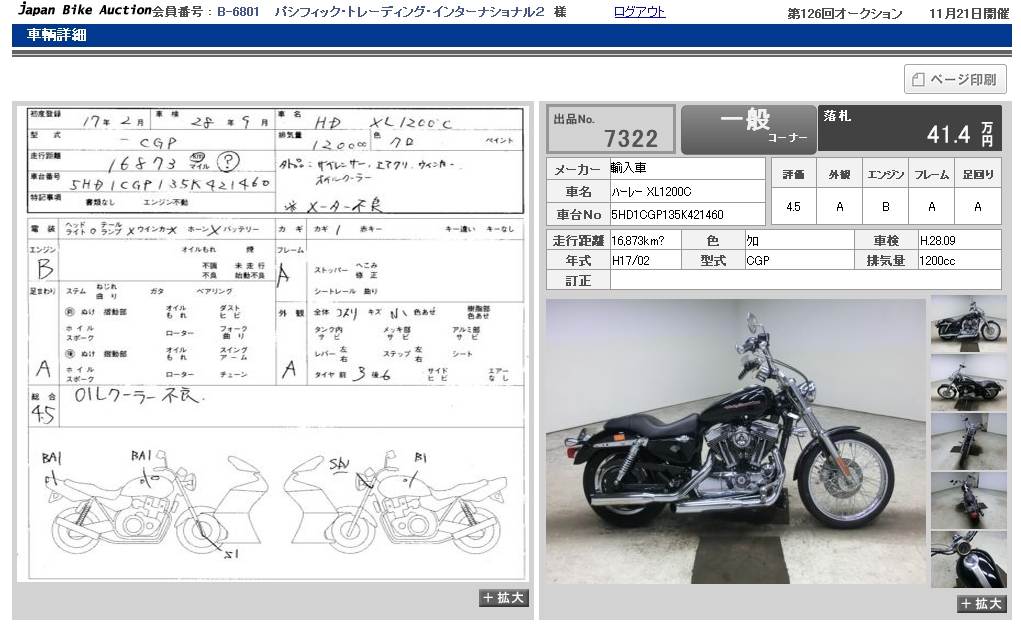The width and height of the screenshot is (1021, 631).
Task: Click 拡大 button beneath the photo thumbnails
Action: (981, 603)
